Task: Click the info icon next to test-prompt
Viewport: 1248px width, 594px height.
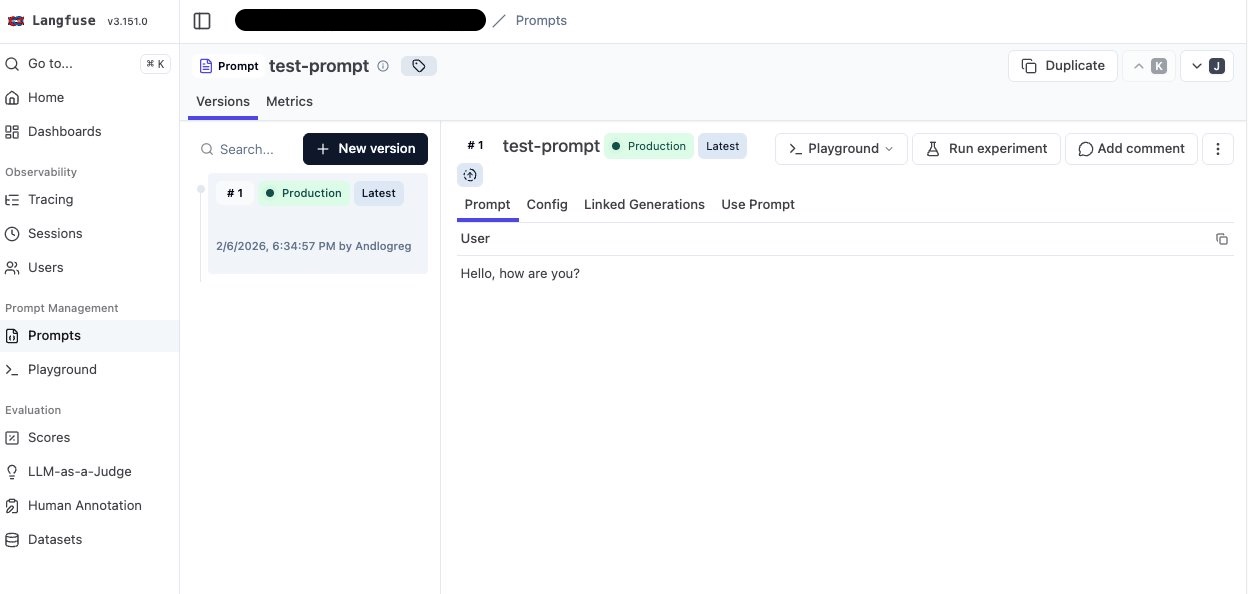Action: [382, 66]
